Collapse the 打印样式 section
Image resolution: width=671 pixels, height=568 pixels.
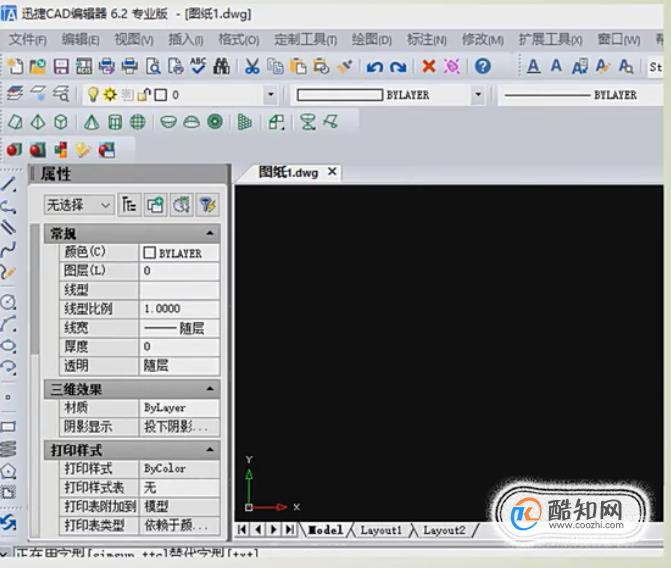(210, 449)
